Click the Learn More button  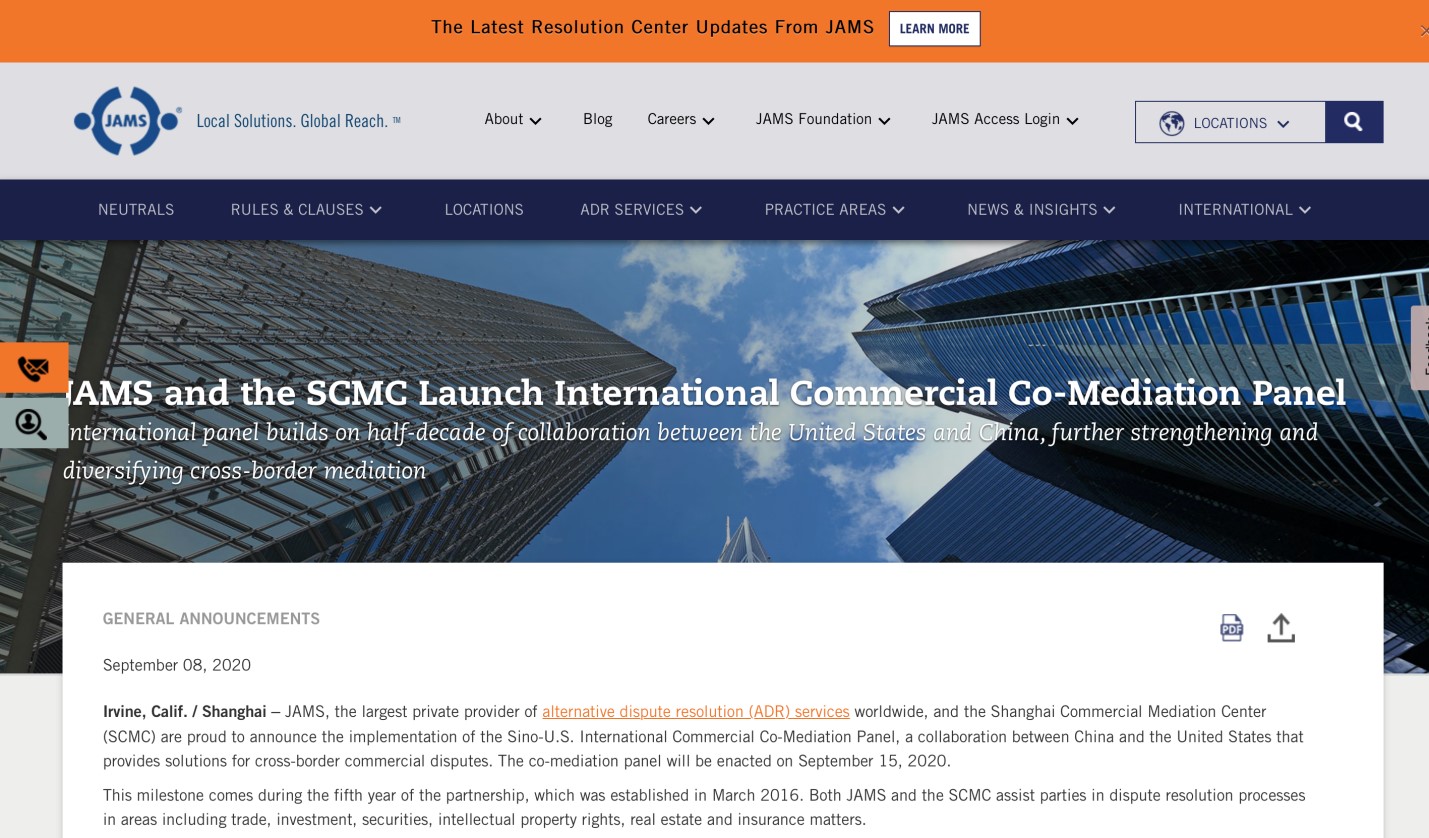tap(935, 29)
